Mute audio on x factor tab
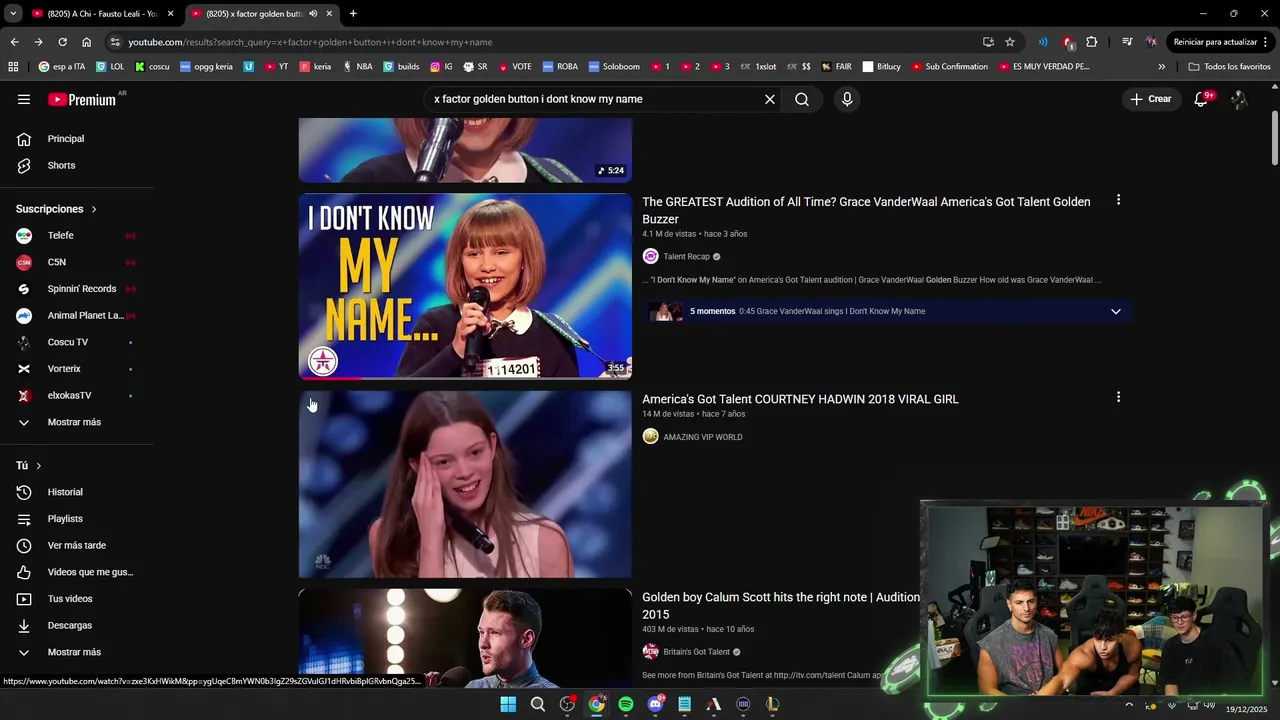Viewport: 1280px width, 720px height. coord(313,14)
